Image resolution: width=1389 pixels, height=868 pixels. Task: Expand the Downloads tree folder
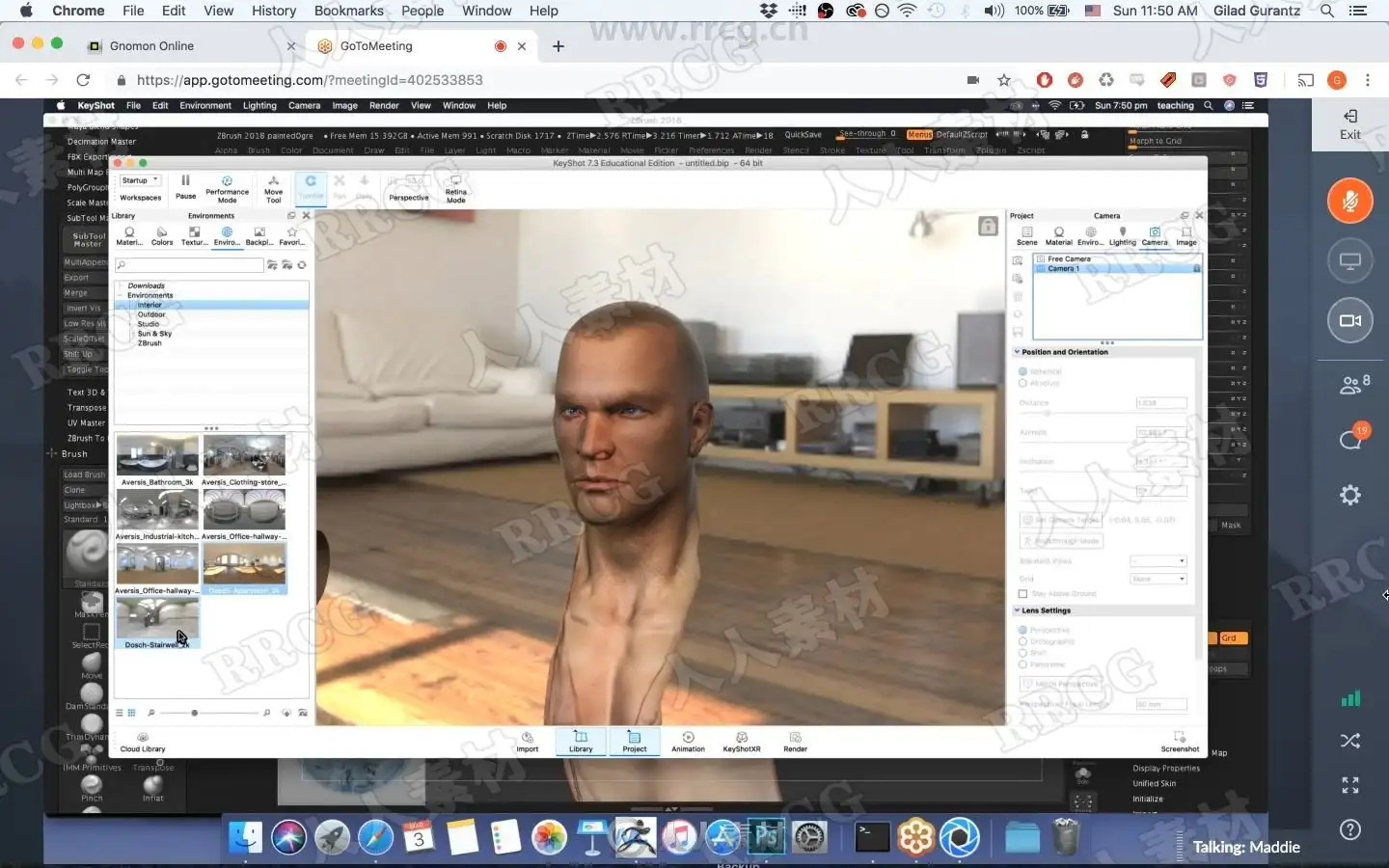(121, 285)
